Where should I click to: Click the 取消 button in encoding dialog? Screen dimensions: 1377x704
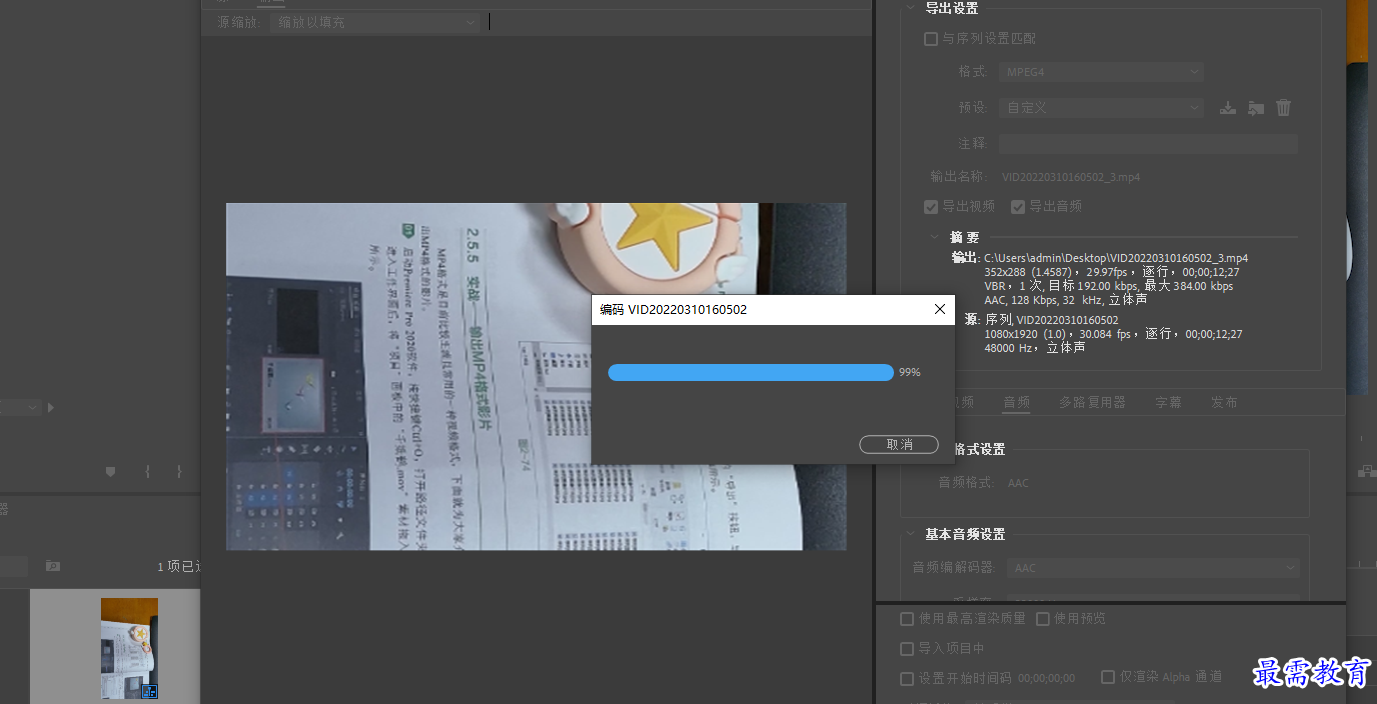point(899,444)
